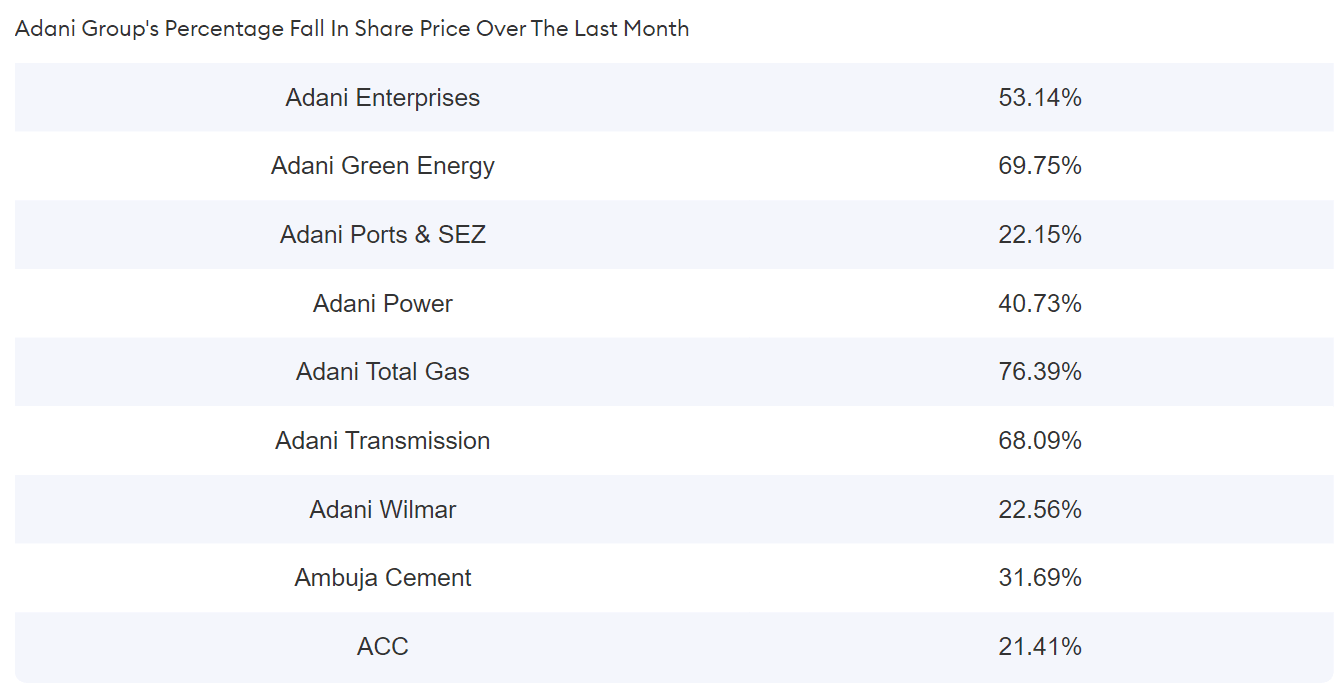Click the 22.15% fall value

pos(1040,235)
